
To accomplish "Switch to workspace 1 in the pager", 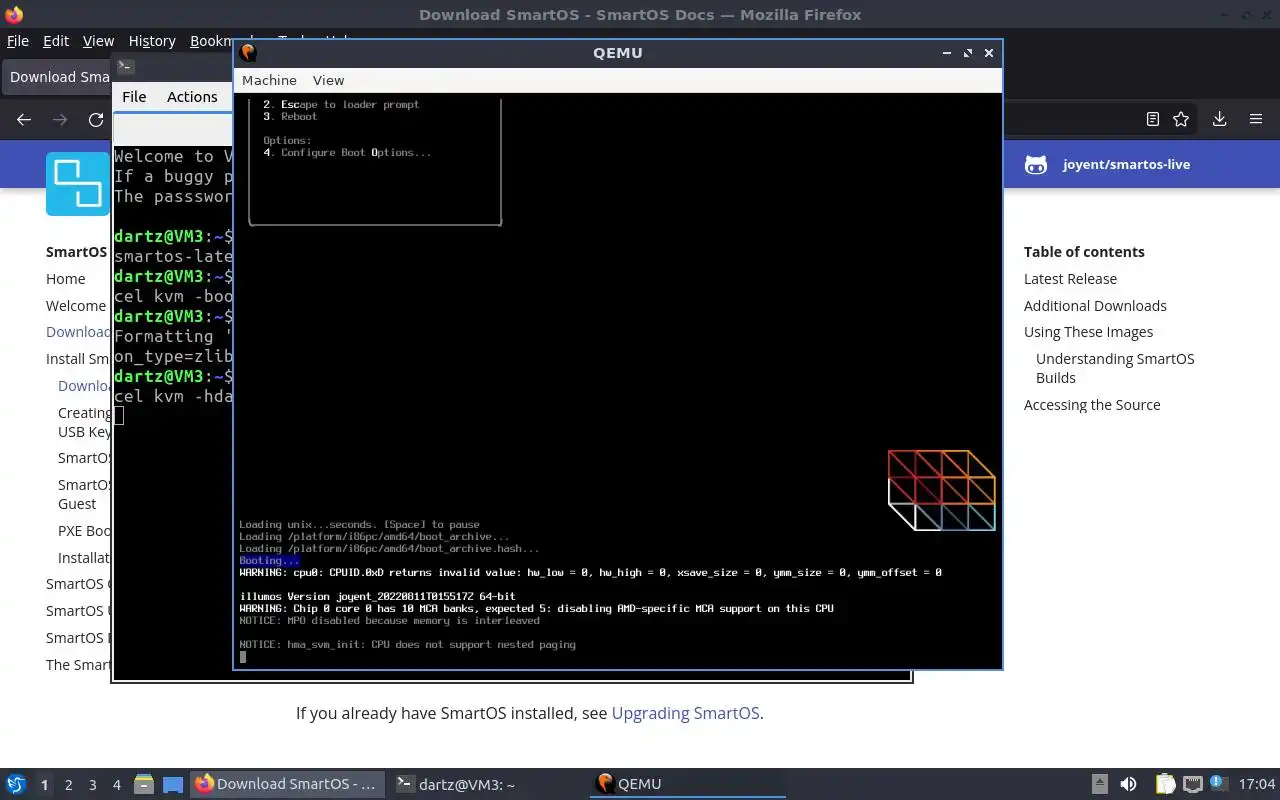I will (x=44, y=784).
